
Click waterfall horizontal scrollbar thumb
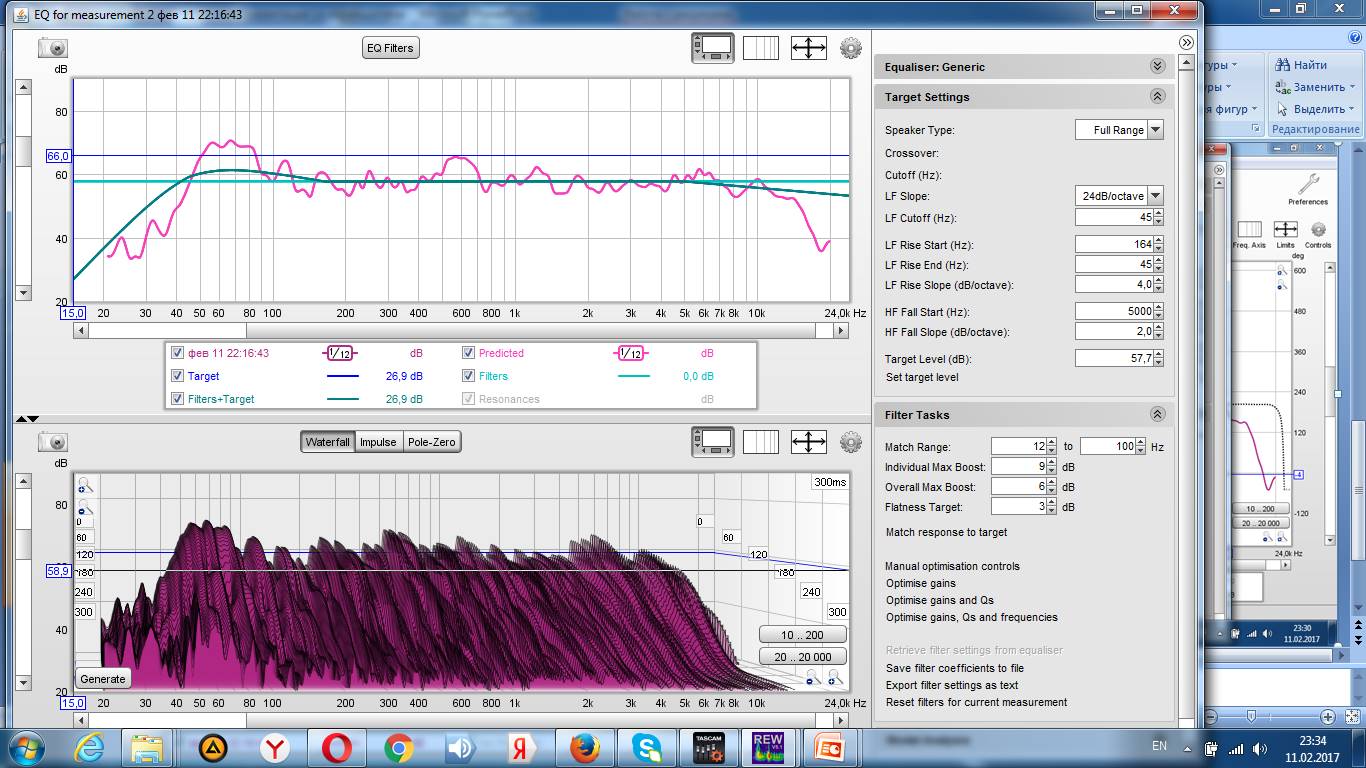pyautogui.click(x=168, y=720)
